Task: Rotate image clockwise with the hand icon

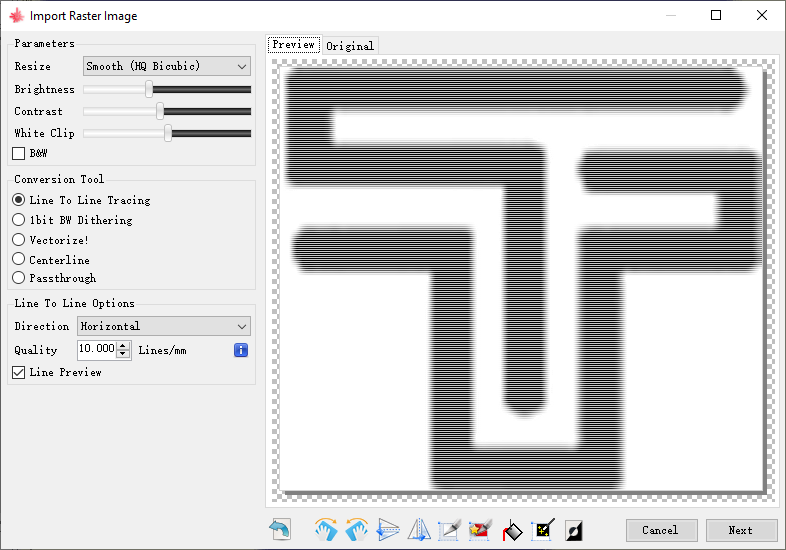Action: 326,529
